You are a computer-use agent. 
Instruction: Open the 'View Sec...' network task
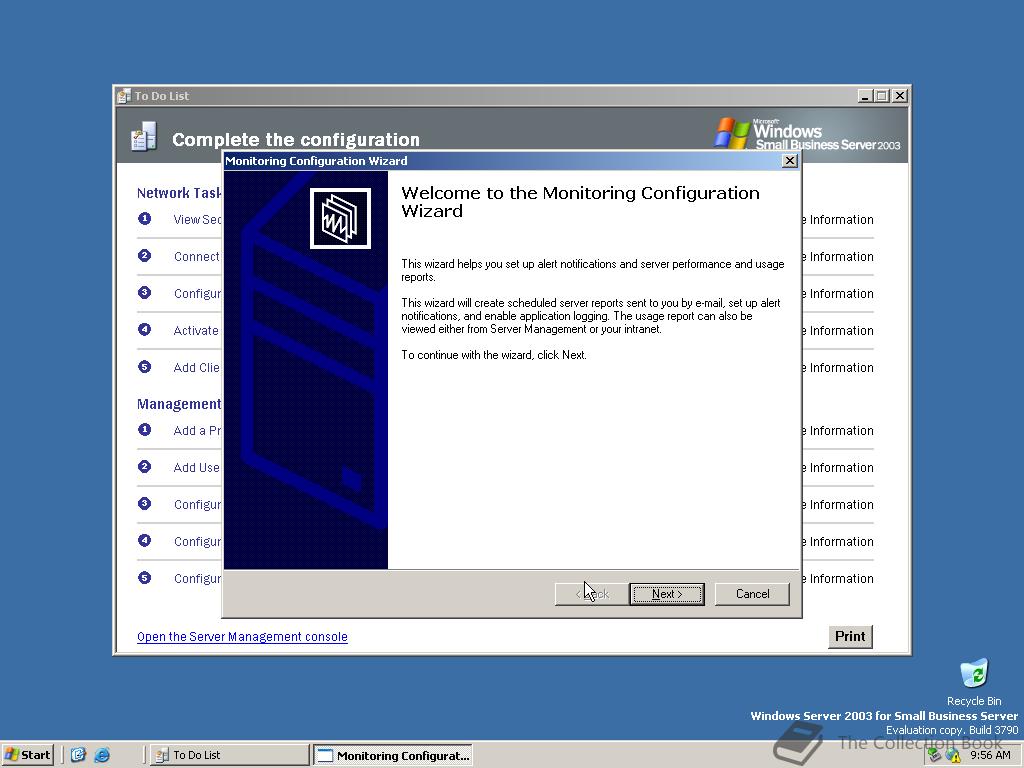pos(197,219)
